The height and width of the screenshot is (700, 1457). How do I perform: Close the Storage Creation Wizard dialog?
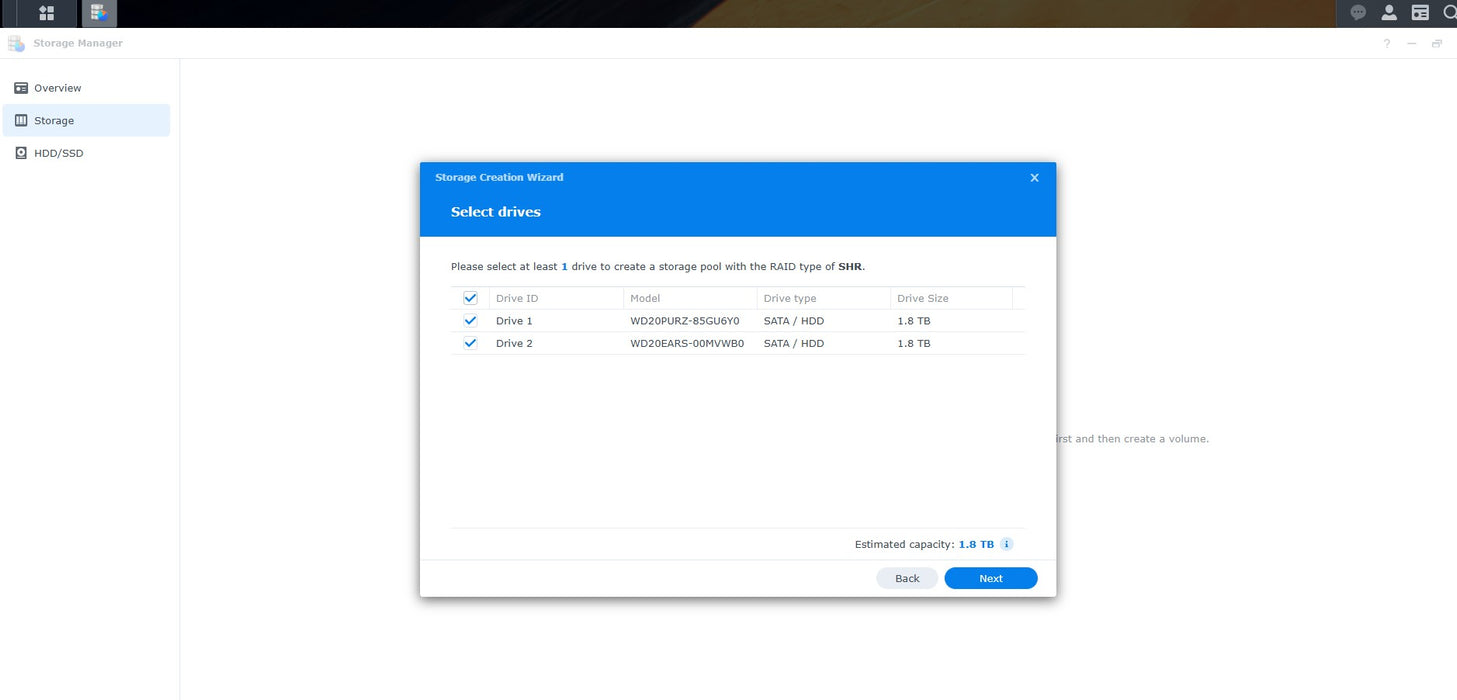tap(1034, 178)
